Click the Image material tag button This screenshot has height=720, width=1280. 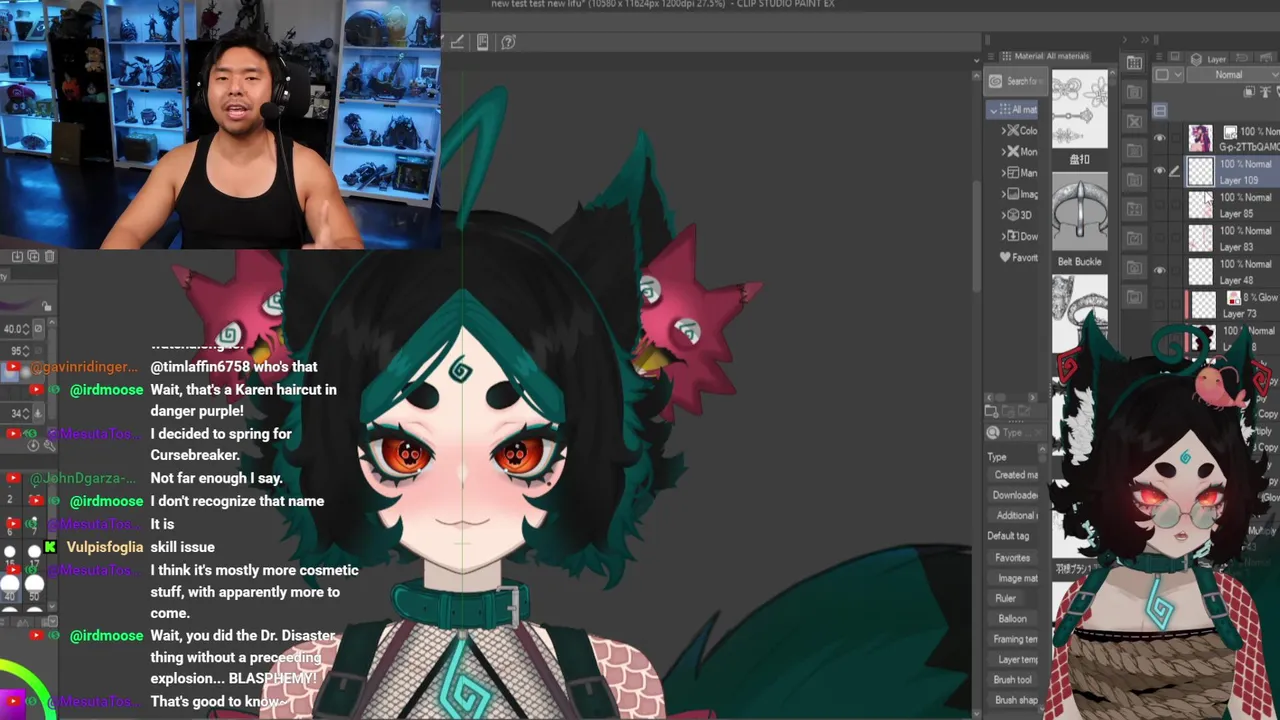(x=1016, y=578)
